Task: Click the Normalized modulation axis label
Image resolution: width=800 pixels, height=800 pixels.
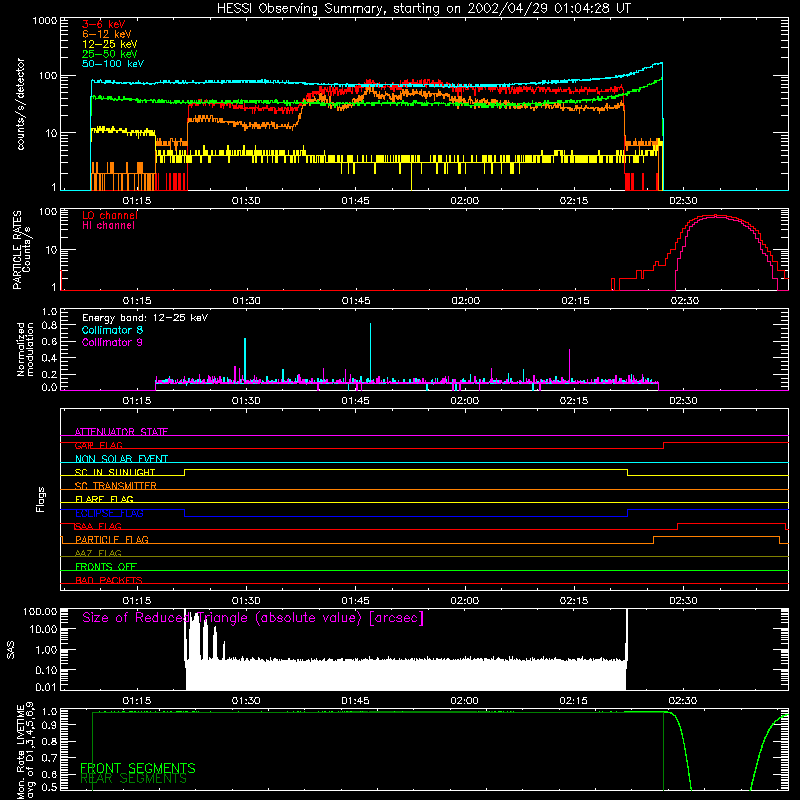Action: tap(25, 349)
